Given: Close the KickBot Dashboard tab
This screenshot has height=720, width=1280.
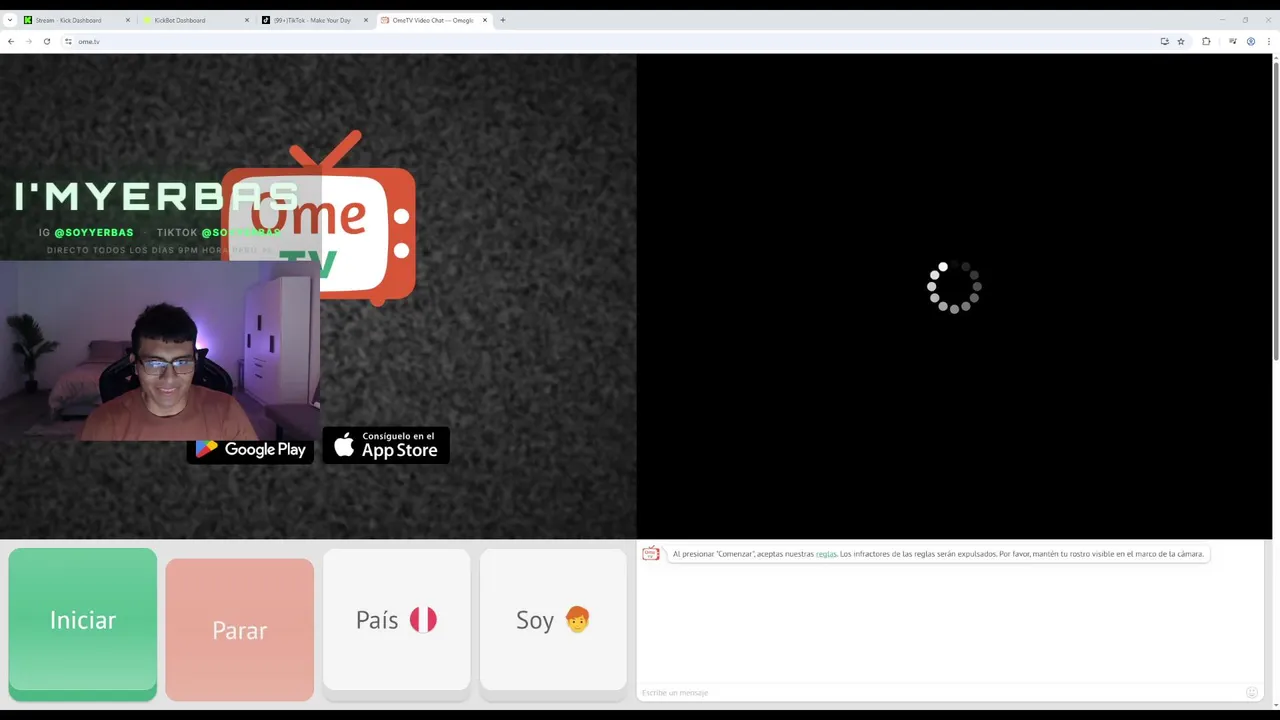Looking at the screenshot, I should tap(247, 20).
